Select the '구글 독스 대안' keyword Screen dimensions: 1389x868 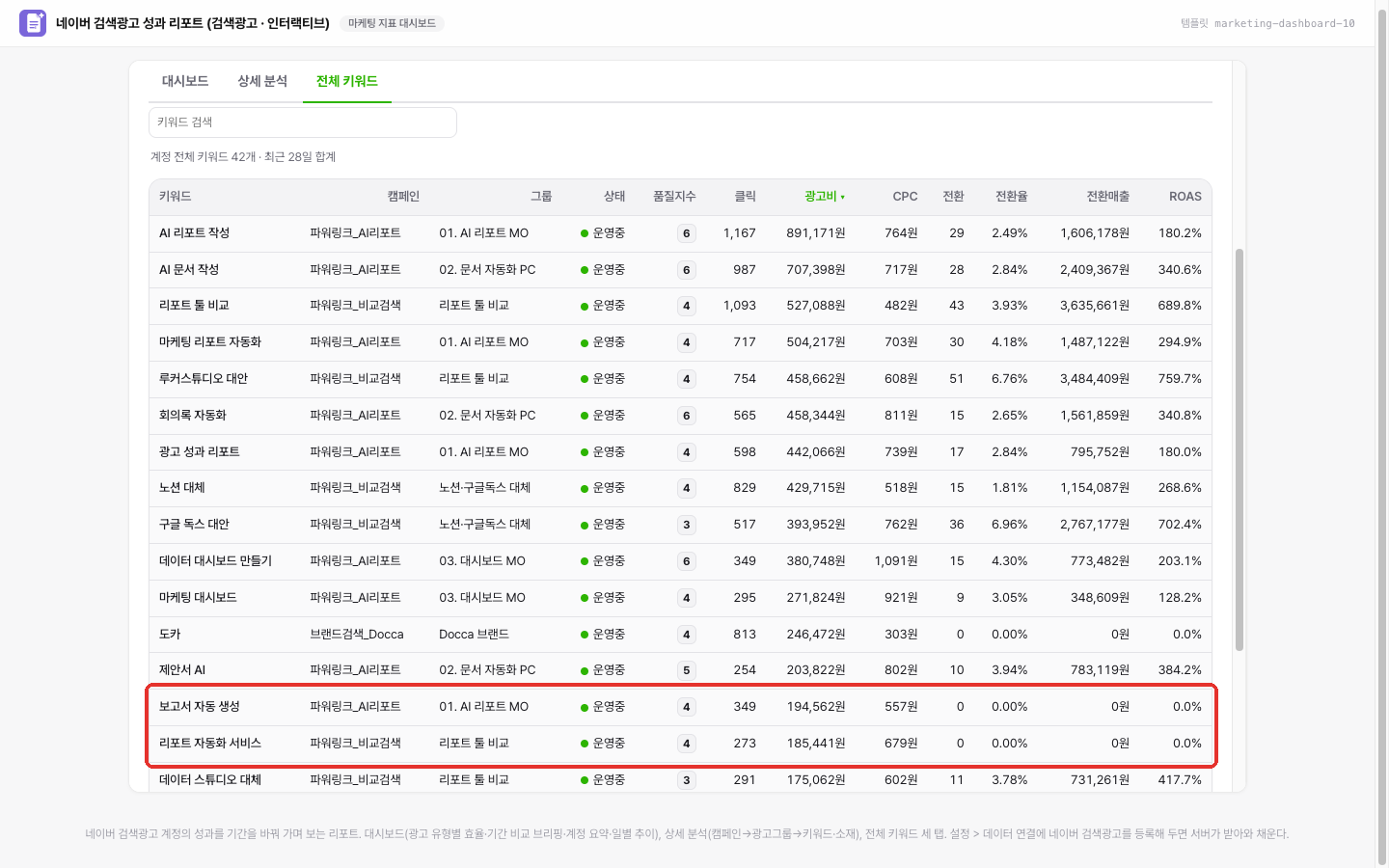(194, 525)
